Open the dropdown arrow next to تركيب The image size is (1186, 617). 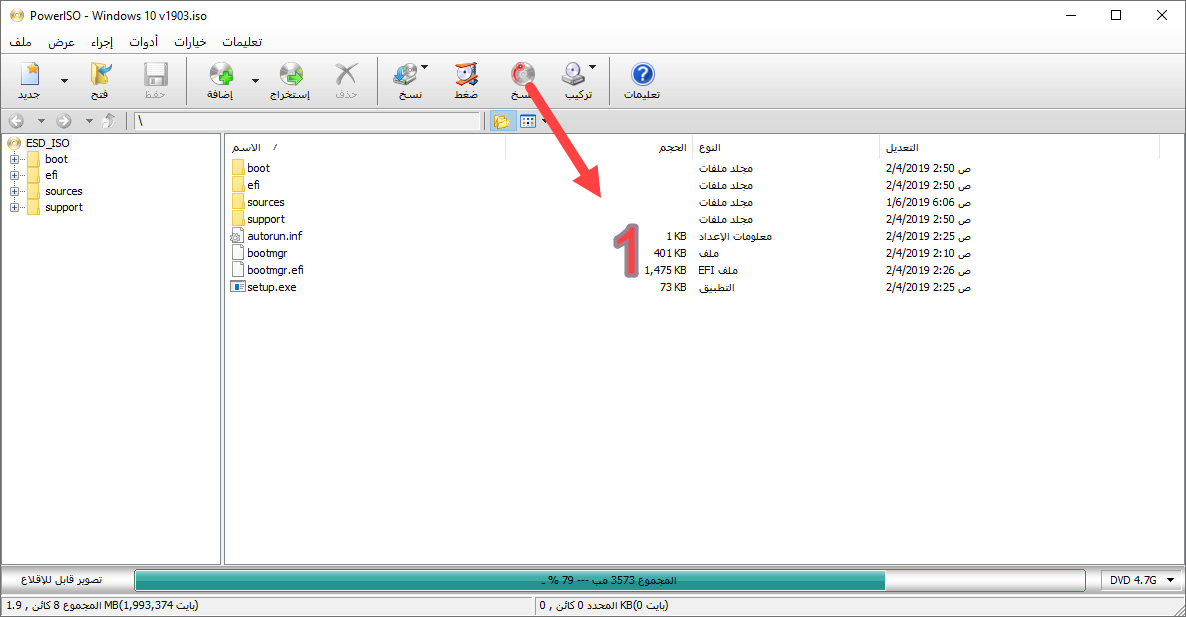[x=592, y=67]
